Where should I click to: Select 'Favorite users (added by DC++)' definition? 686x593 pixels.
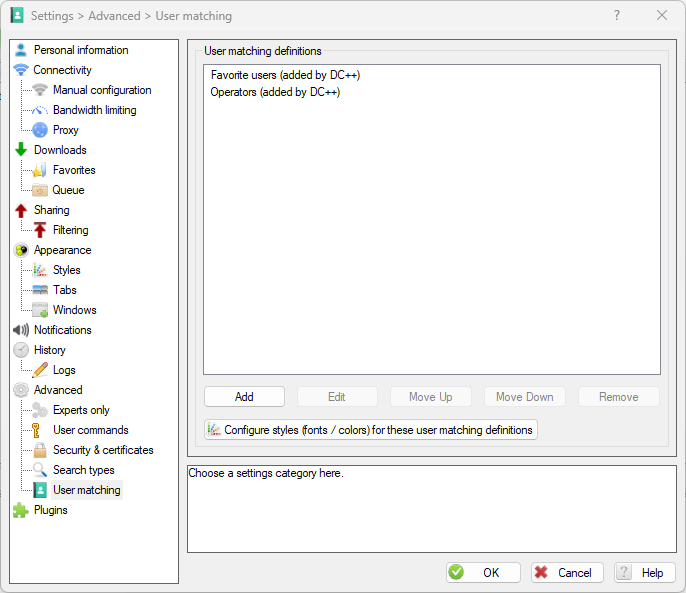click(285, 75)
